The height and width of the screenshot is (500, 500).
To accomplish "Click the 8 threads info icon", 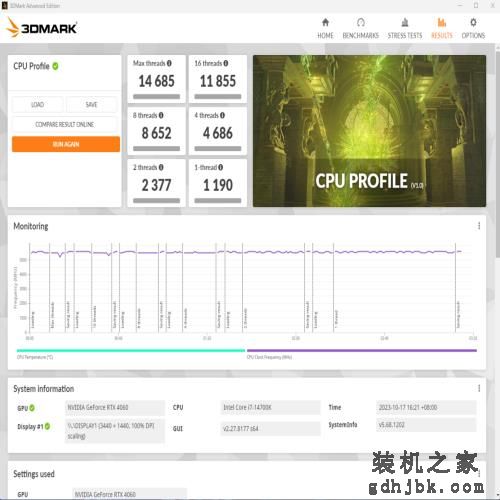I will pyautogui.click(x=161, y=115).
